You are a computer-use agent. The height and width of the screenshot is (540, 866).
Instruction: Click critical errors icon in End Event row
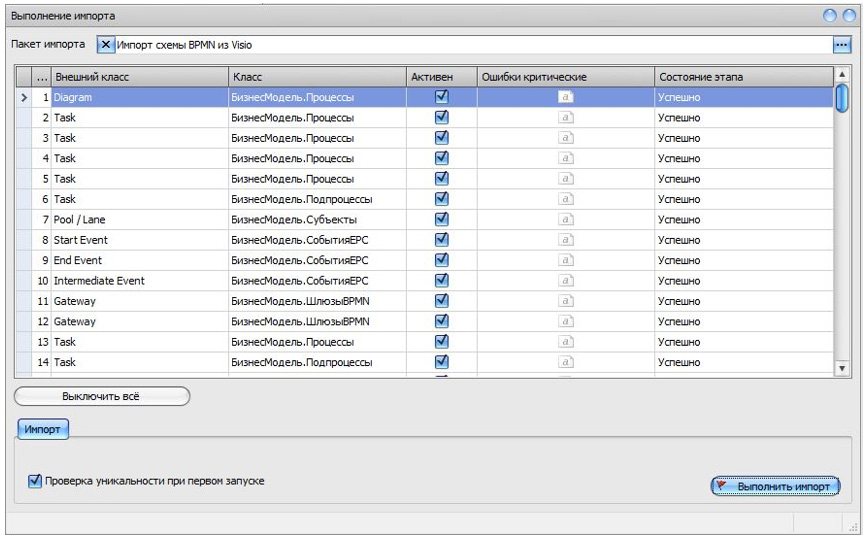pos(566,260)
